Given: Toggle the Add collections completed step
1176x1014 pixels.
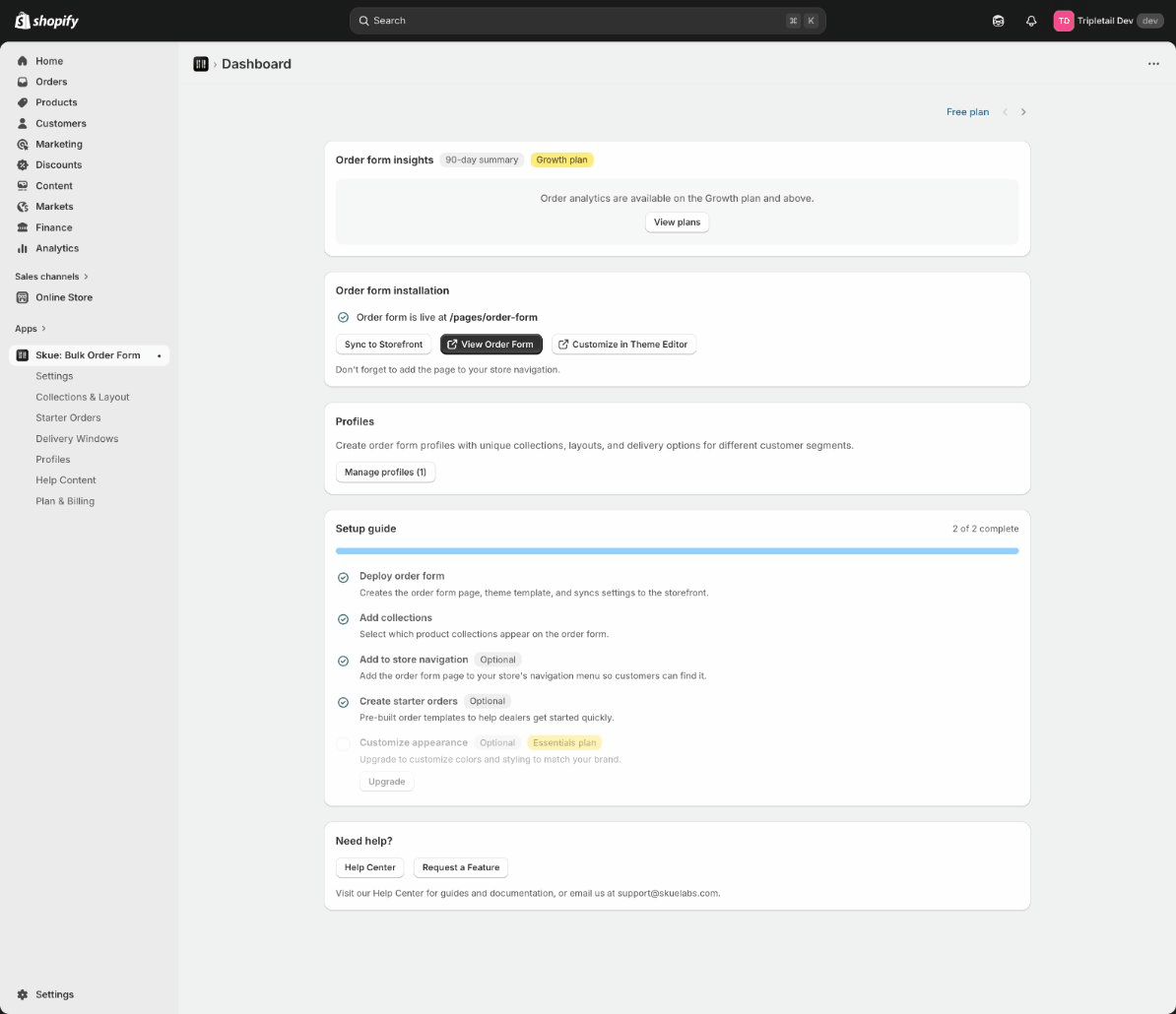Looking at the screenshot, I should (x=343, y=618).
